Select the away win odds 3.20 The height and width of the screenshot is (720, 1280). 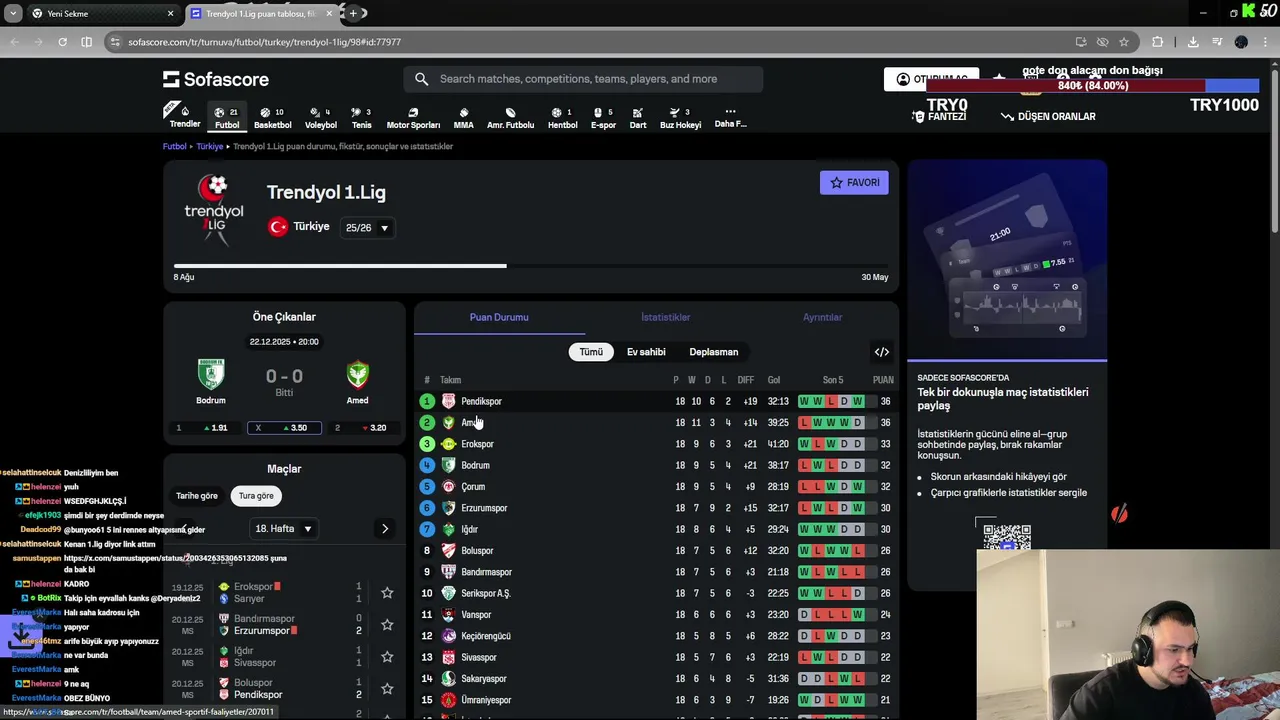point(364,428)
